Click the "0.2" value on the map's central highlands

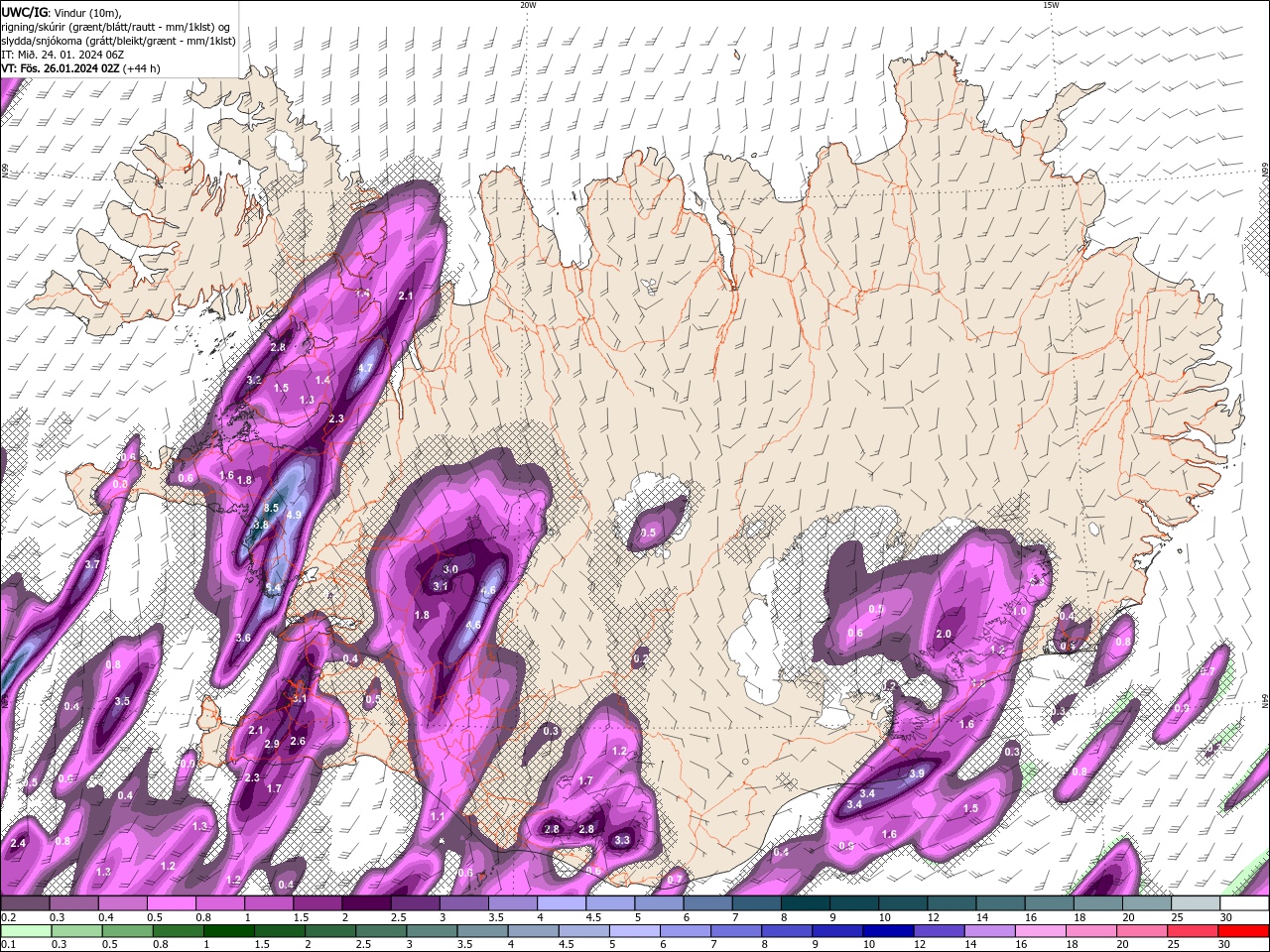coord(640,658)
